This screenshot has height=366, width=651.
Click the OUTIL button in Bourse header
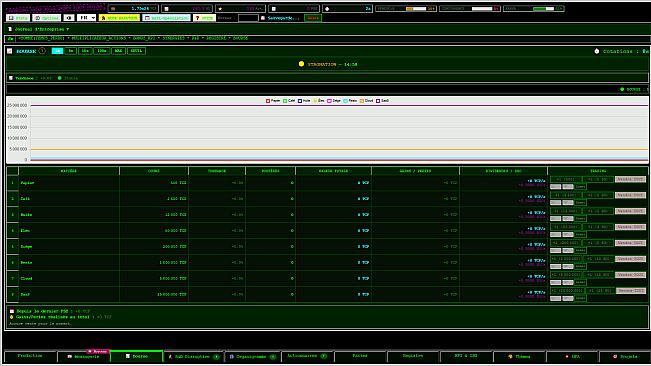[136, 51]
